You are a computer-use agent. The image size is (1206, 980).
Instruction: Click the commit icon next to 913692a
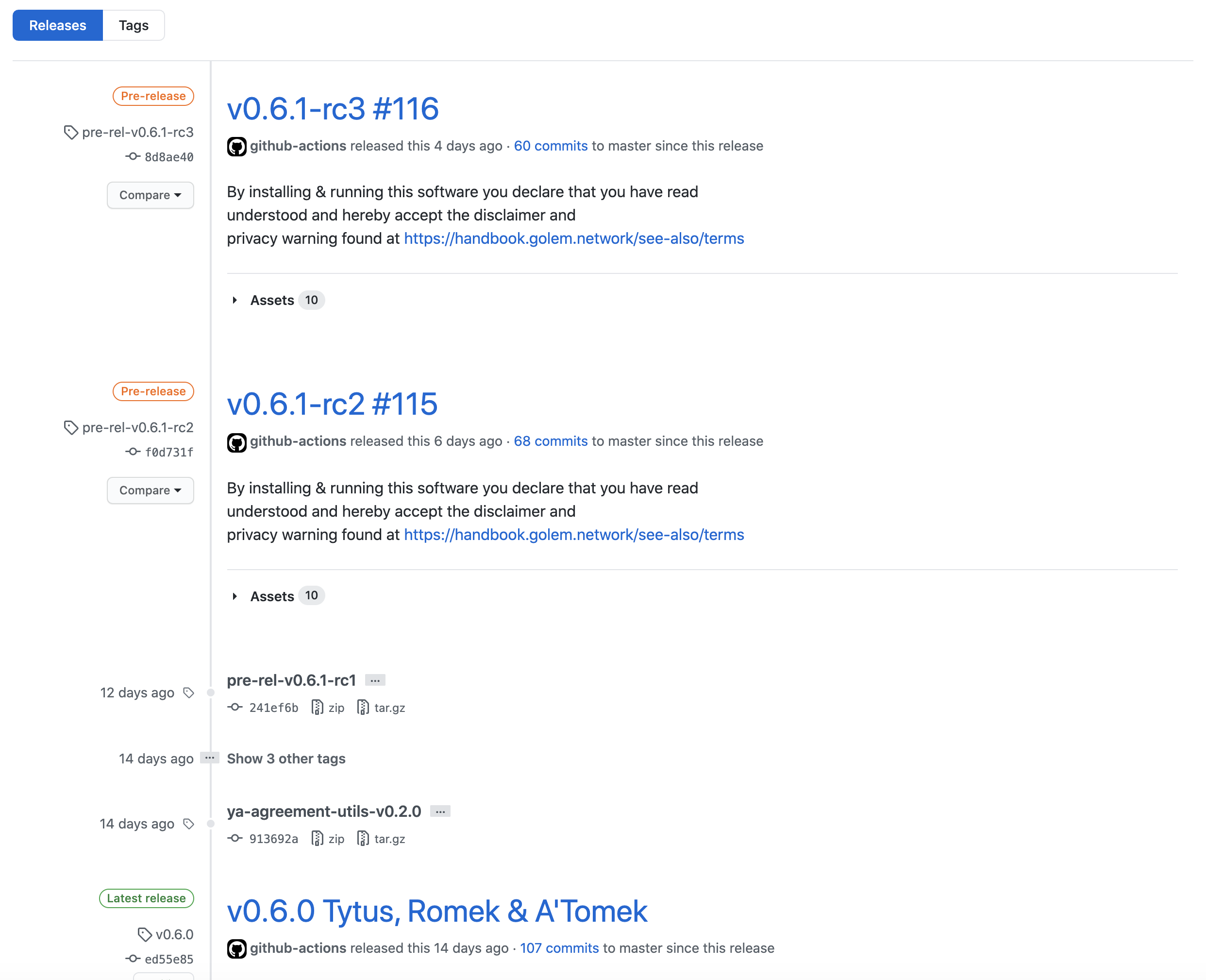click(x=235, y=838)
